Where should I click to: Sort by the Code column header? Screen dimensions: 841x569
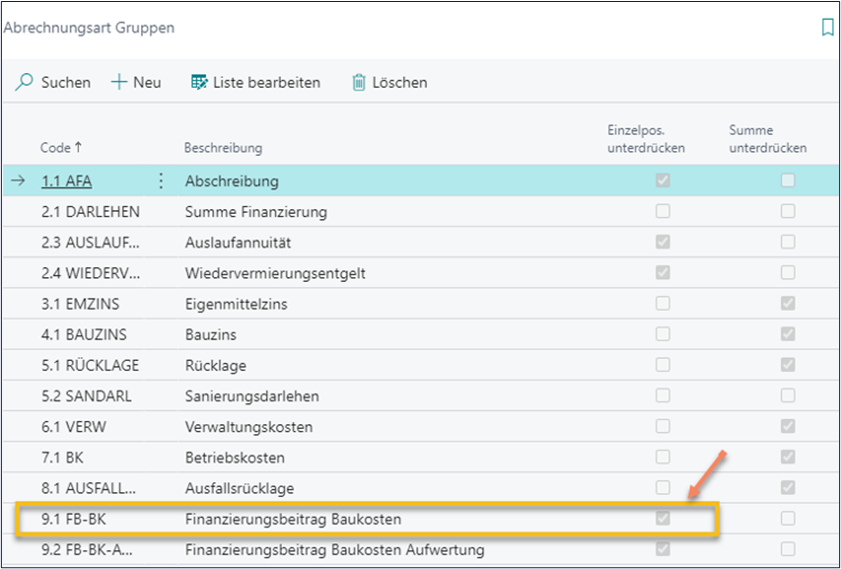tap(61, 147)
